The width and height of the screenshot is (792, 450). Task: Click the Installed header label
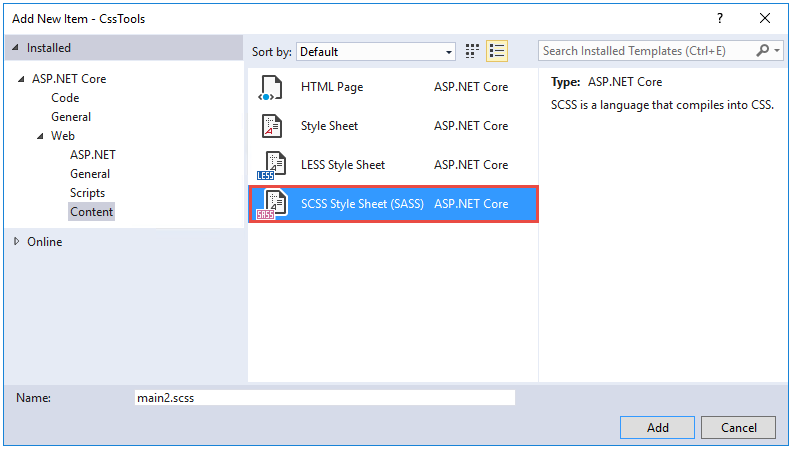point(48,48)
